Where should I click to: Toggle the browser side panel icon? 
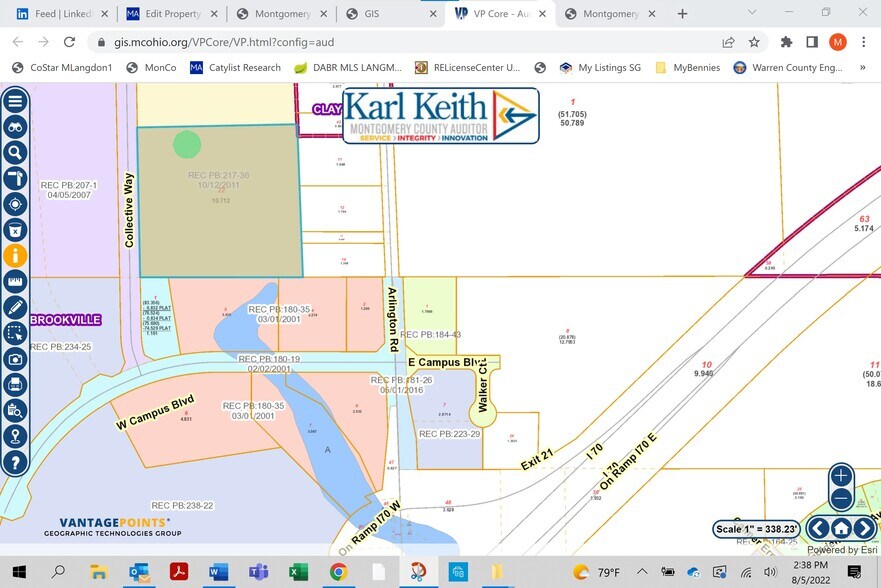tap(812, 42)
